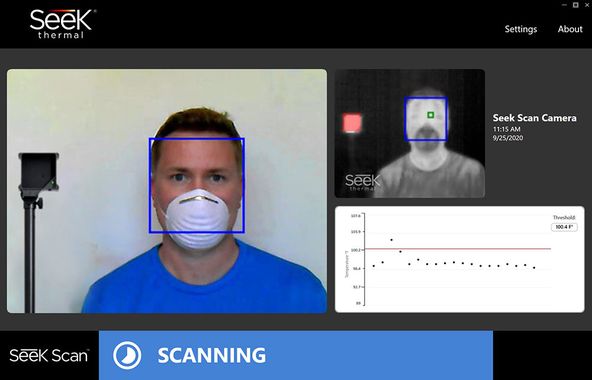Click the highest data point above threshold line
592x380 pixels.
pos(391,240)
